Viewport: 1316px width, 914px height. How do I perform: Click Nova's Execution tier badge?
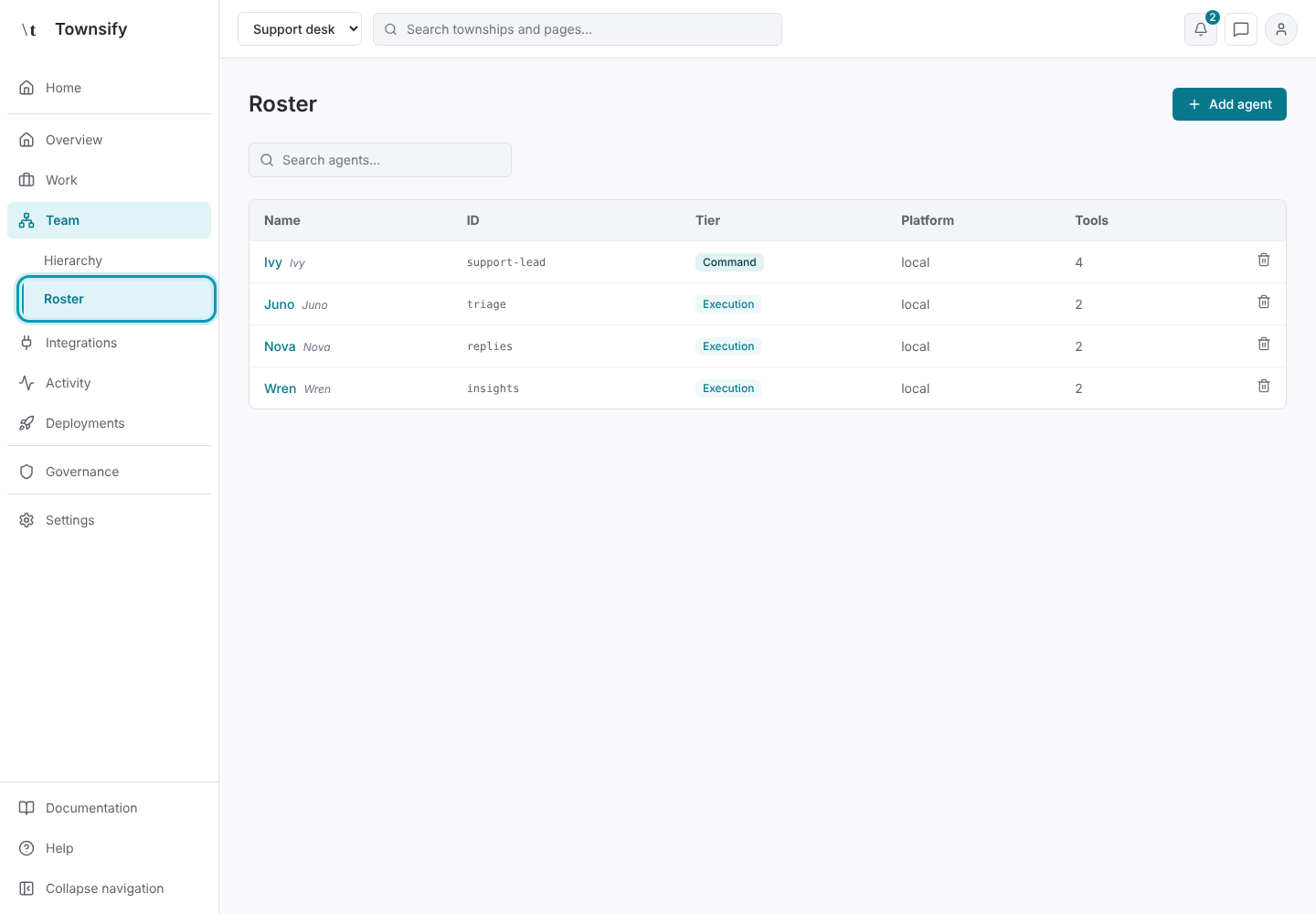coord(728,346)
